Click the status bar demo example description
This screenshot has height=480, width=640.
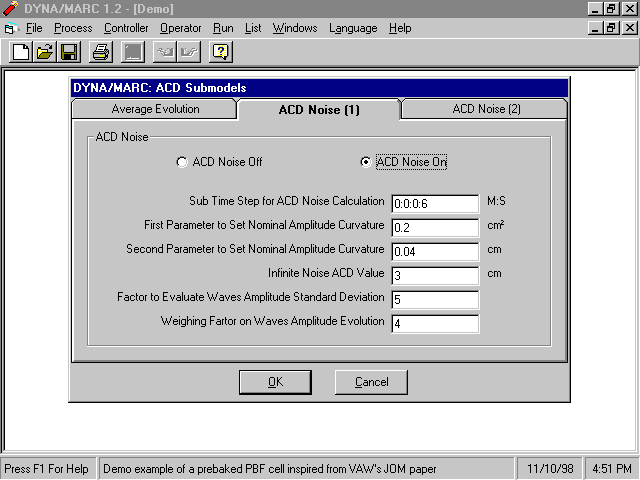pyautogui.click(x=269, y=469)
